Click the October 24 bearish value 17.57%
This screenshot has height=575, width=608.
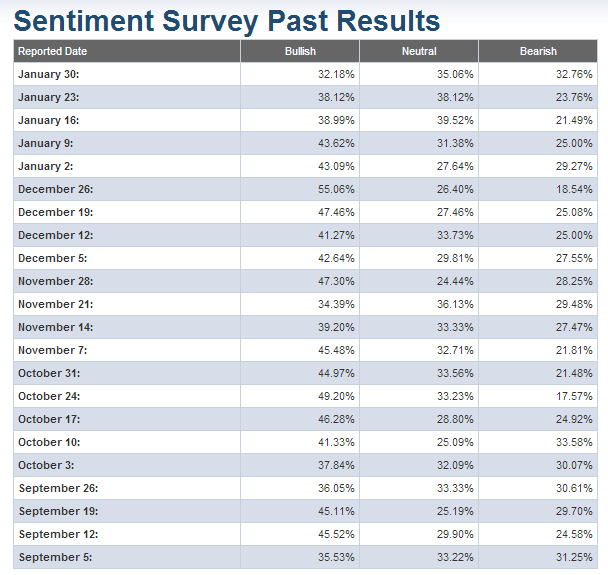[573, 396]
